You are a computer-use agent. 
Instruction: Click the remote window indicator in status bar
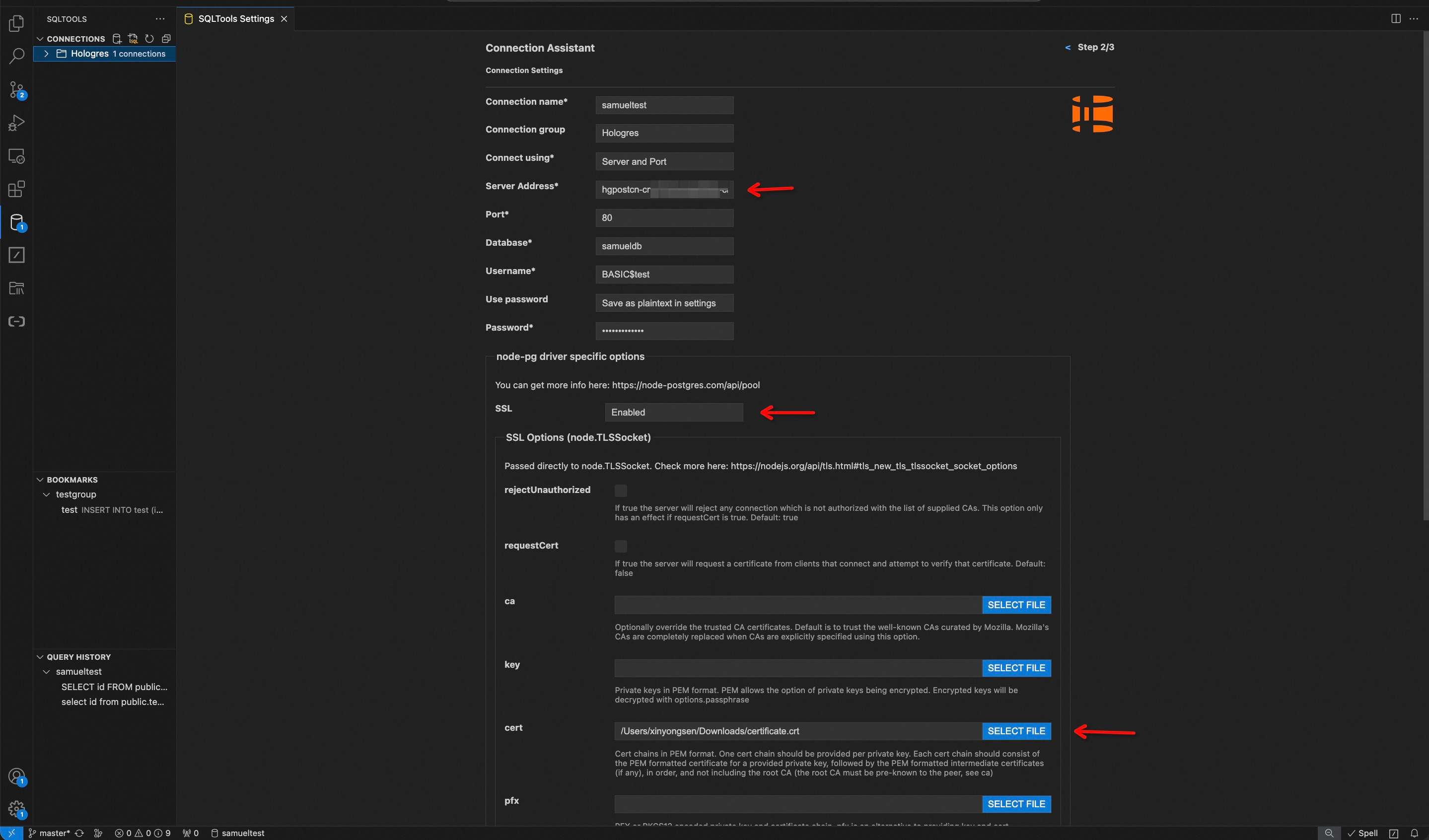[11, 833]
